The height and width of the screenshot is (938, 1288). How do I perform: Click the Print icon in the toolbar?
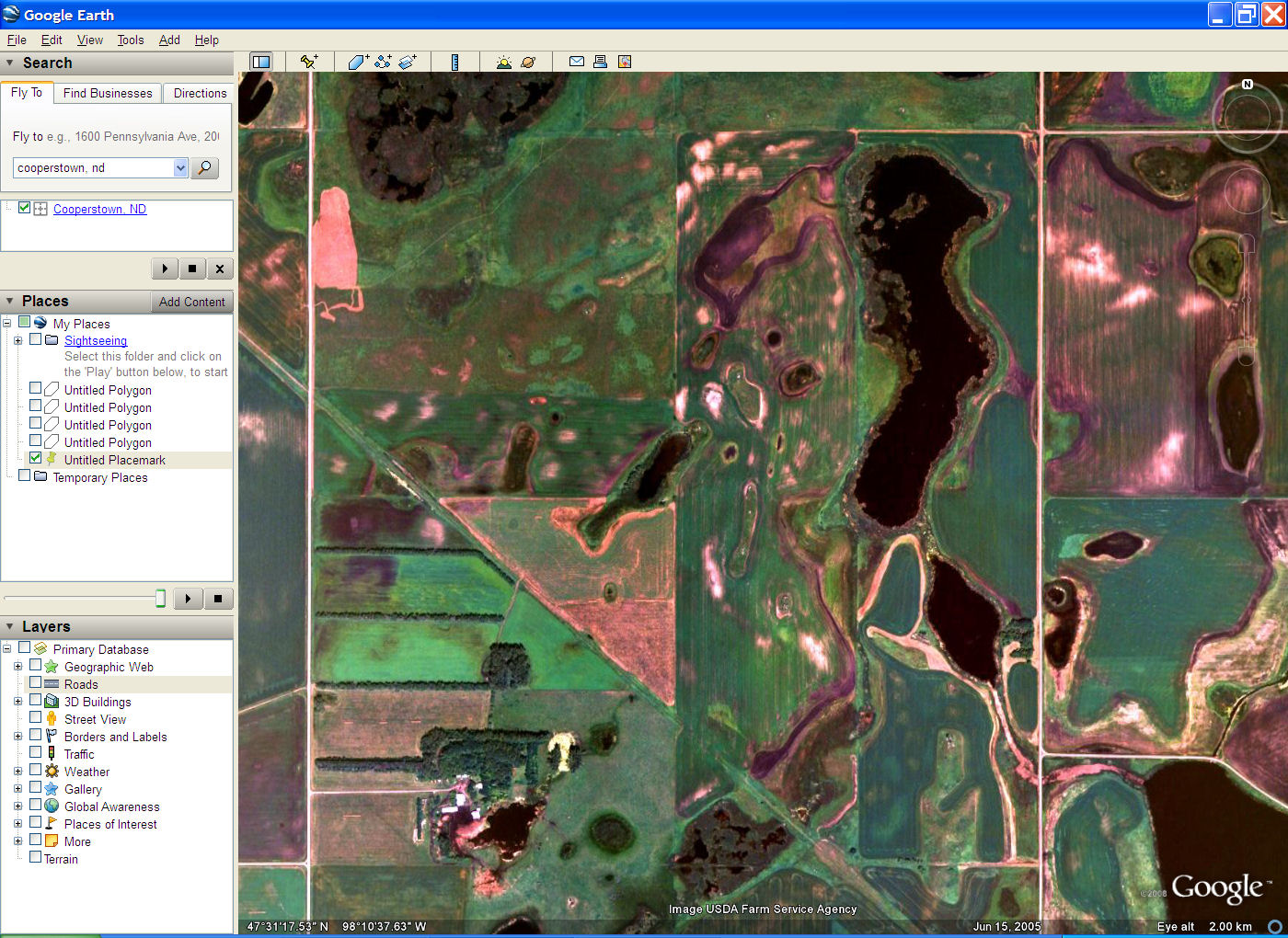click(x=600, y=62)
